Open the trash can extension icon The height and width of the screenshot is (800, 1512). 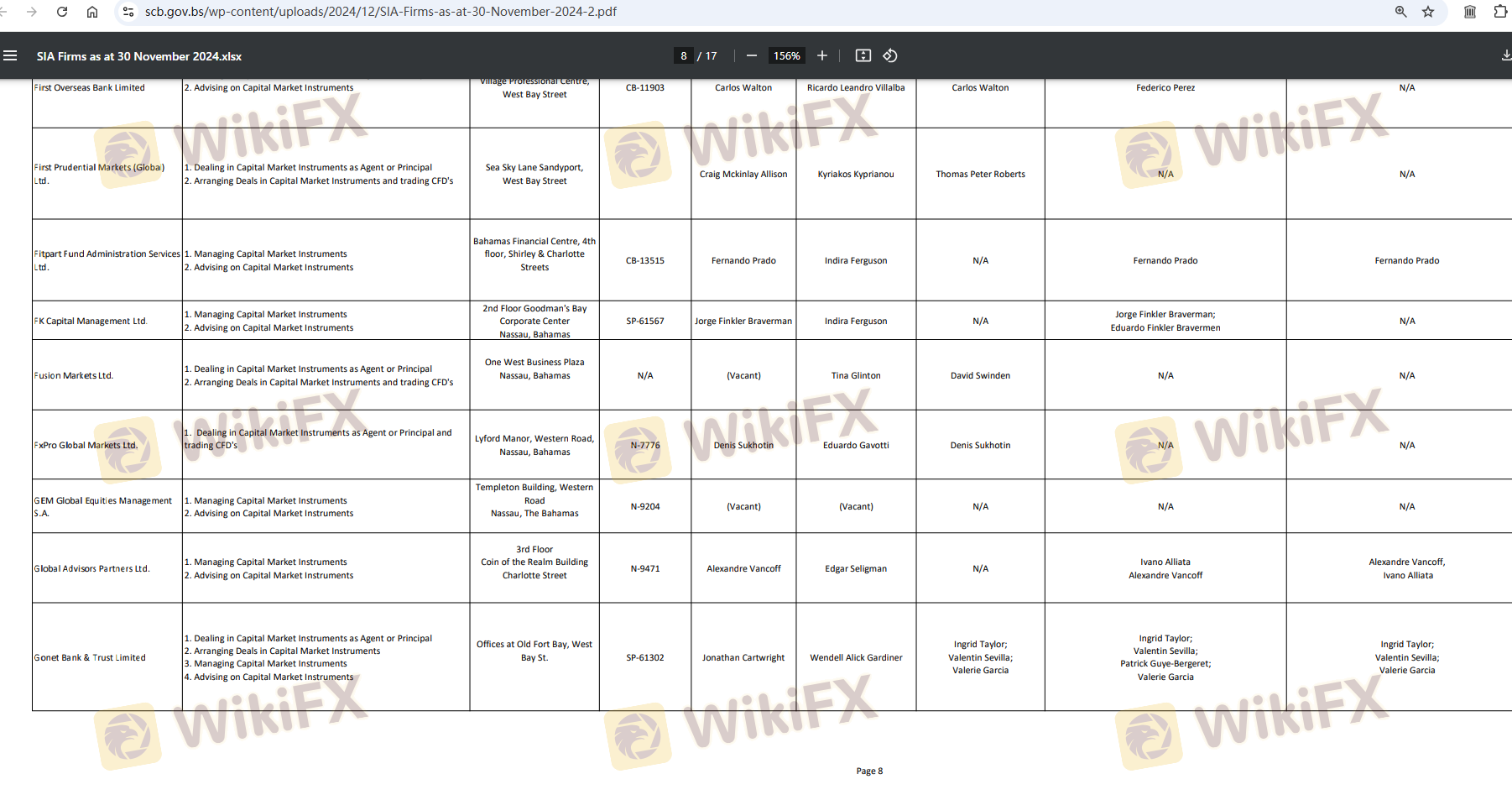tap(1470, 12)
